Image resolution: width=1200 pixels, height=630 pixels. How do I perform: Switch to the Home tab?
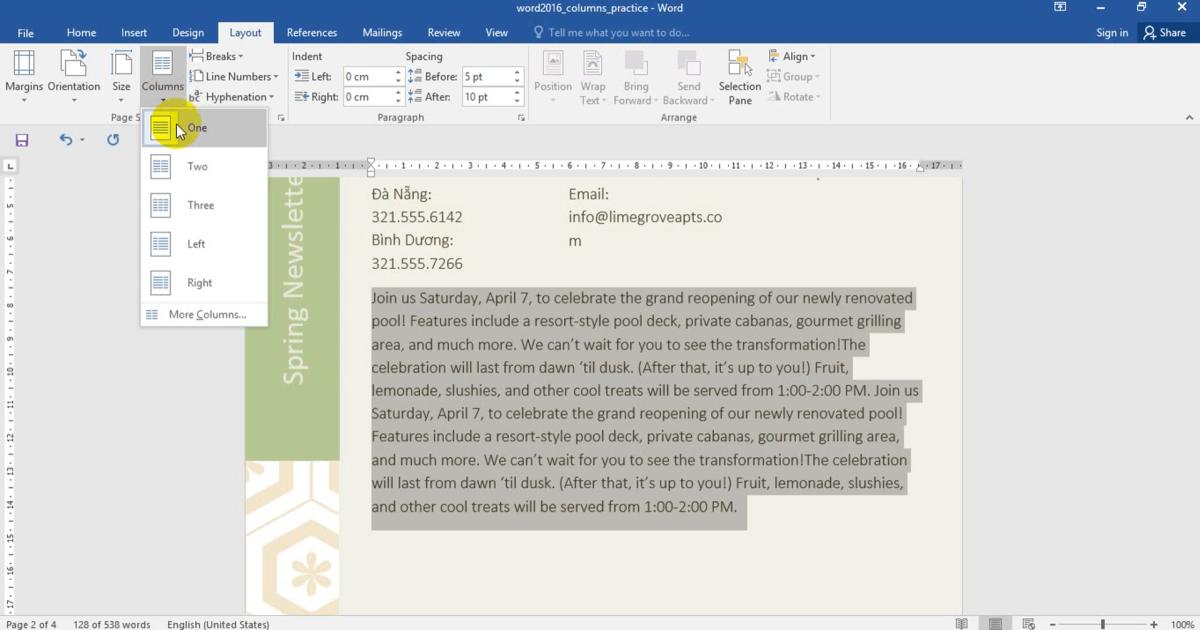(x=81, y=32)
